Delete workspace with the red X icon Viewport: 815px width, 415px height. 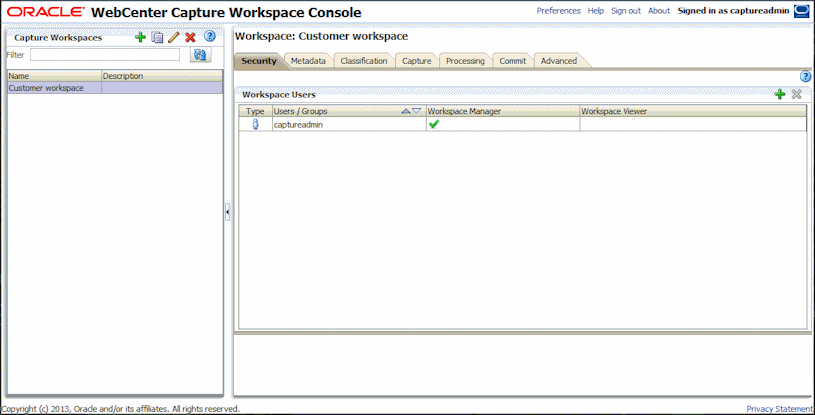click(x=190, y=37)
